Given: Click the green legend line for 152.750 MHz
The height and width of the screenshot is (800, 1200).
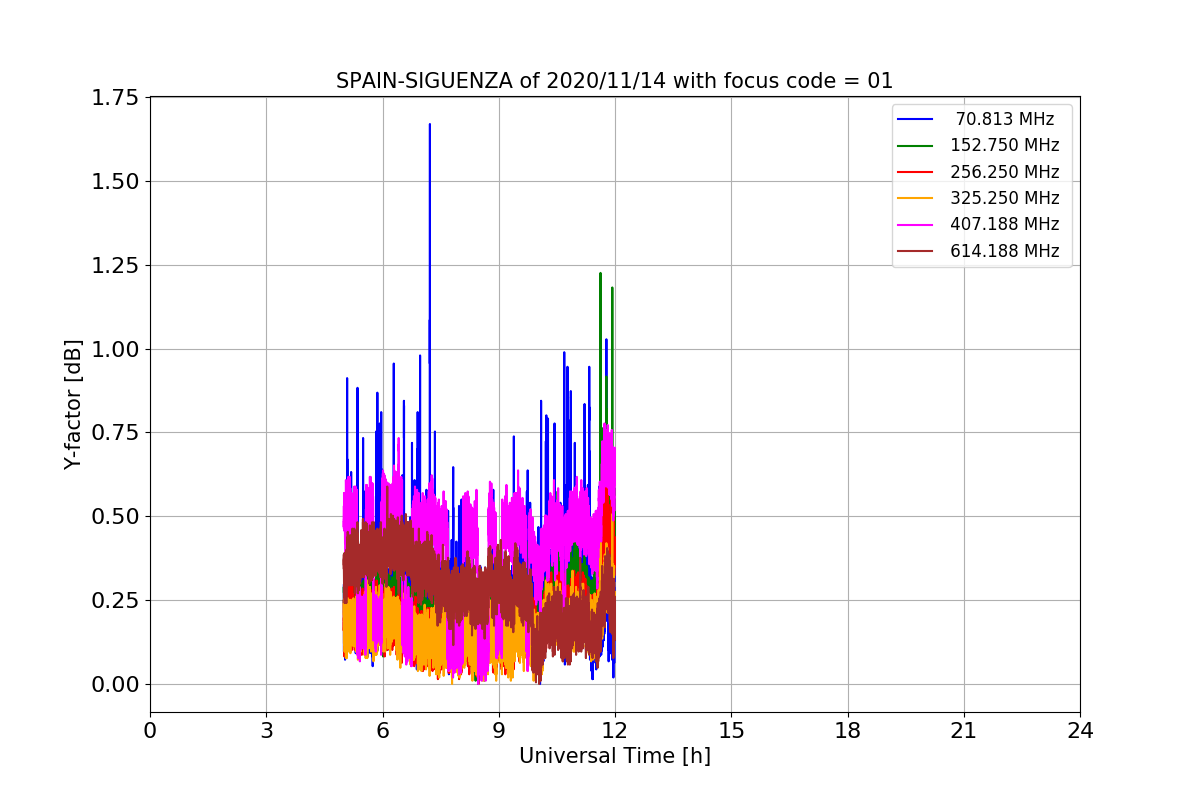Looking at the screenshot, I should pyautogui.click(x=915, y=146).
